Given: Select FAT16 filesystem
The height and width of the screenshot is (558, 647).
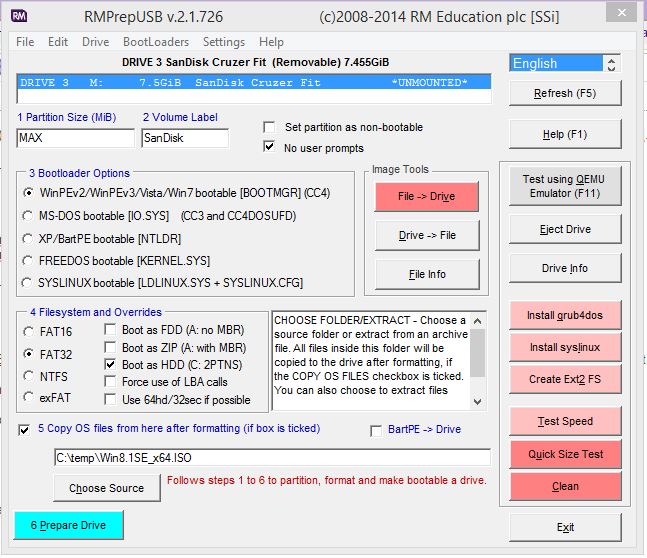Looking at the screenshot, I should tap(28, 331).
